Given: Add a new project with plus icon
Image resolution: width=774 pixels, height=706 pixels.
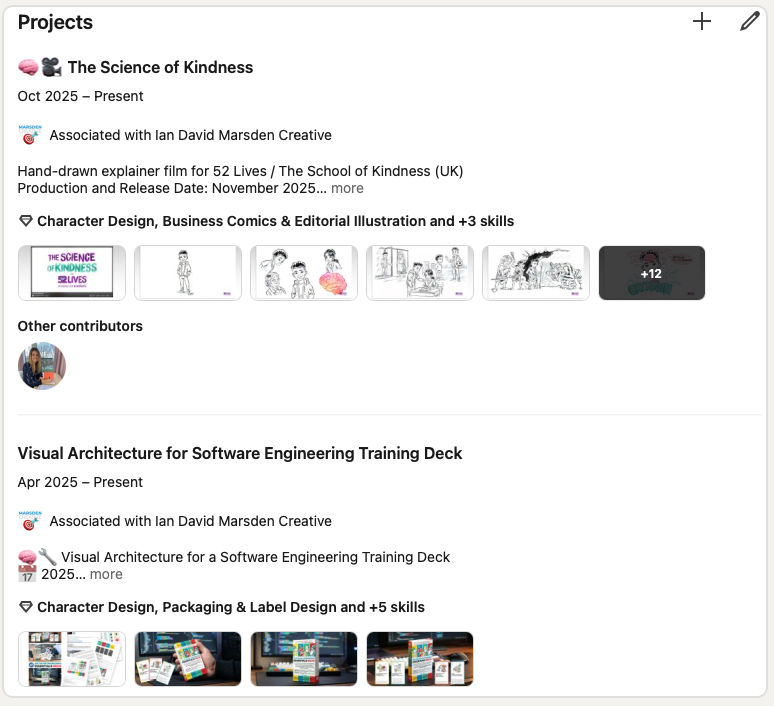Looking at the screenshot, I should 701,21.
